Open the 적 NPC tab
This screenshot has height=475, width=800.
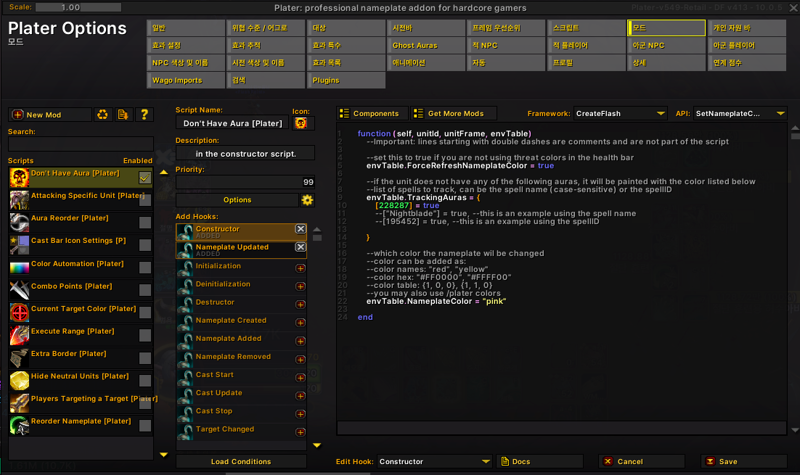click(x=506, y=45)
